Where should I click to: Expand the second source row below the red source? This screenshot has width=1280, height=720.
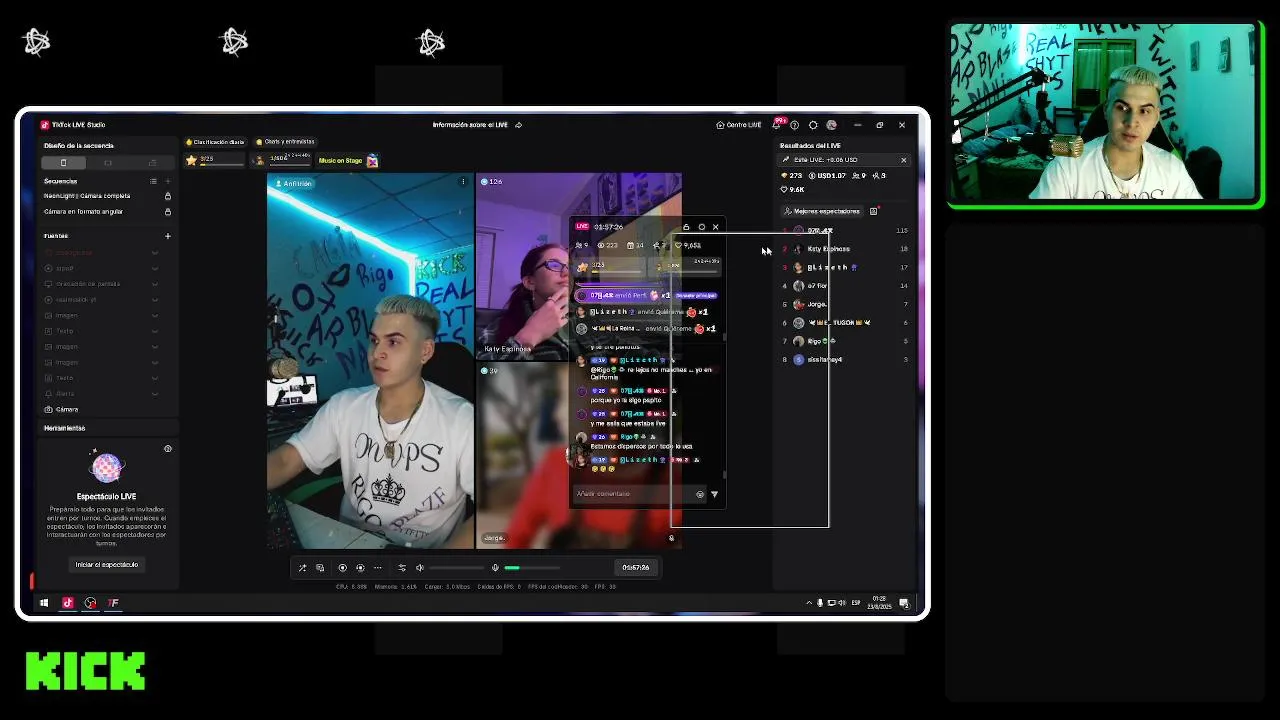[154, 268]
